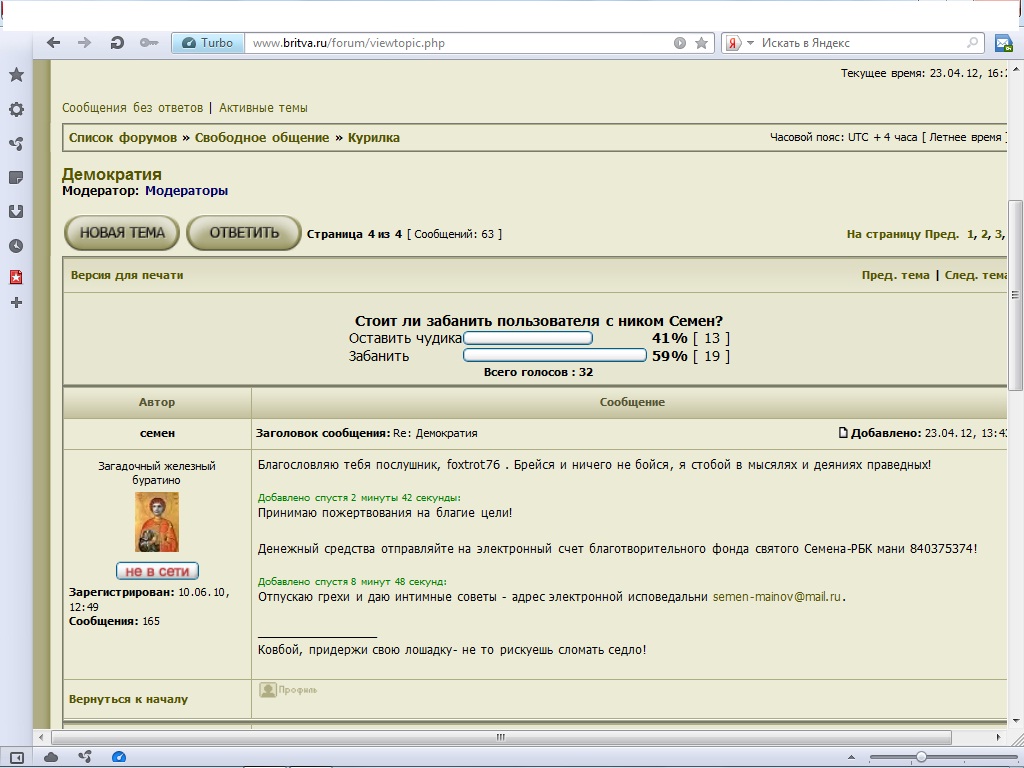Open the Notes panel in the sidebar

[x=16, y=178]
